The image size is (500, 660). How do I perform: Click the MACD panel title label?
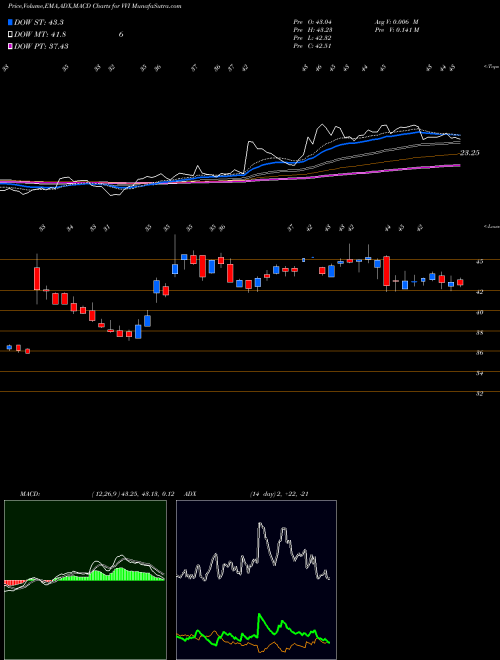click(x=29, y=494)
